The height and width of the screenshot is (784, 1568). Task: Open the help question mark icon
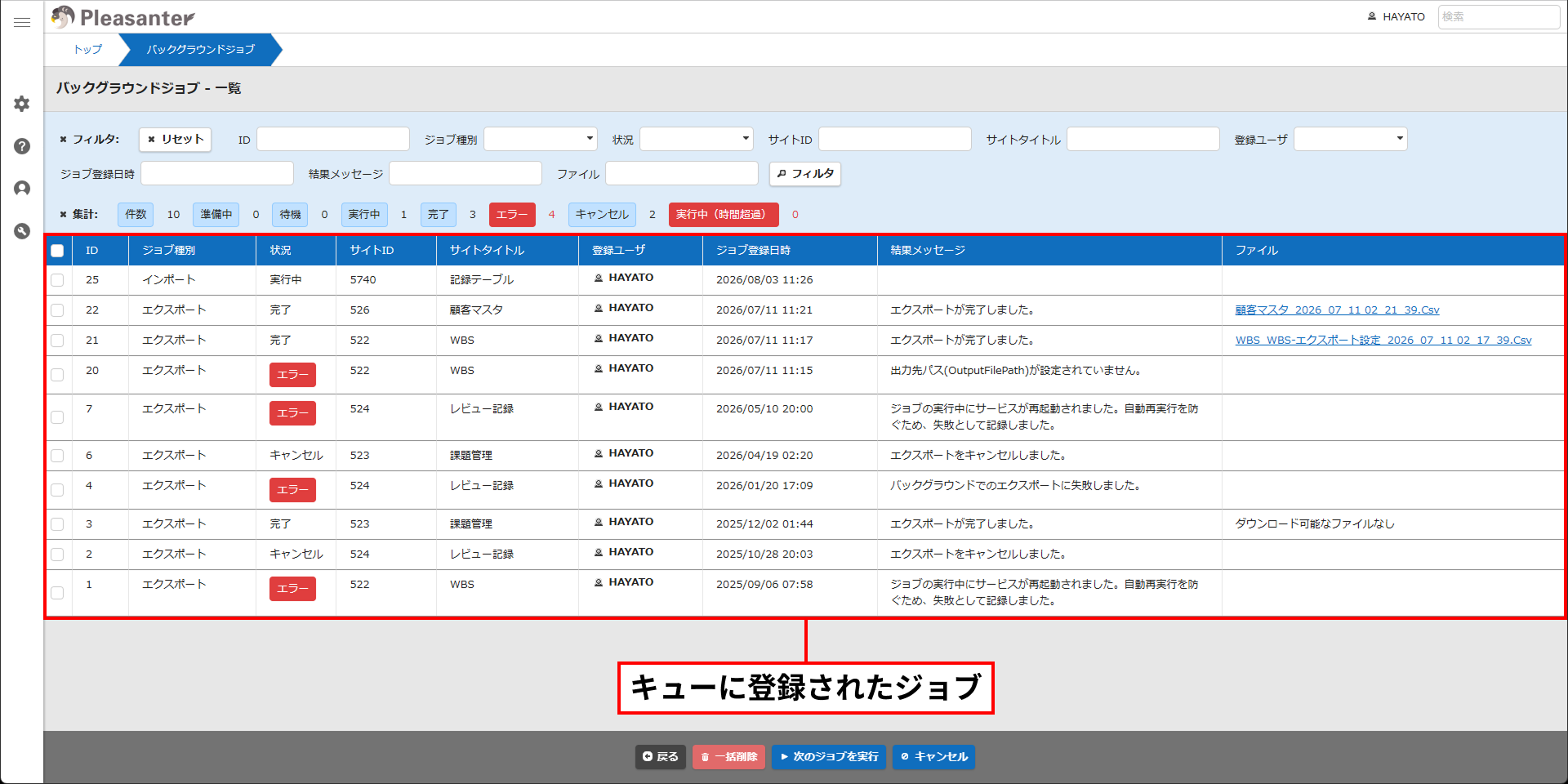click(22, 146)
